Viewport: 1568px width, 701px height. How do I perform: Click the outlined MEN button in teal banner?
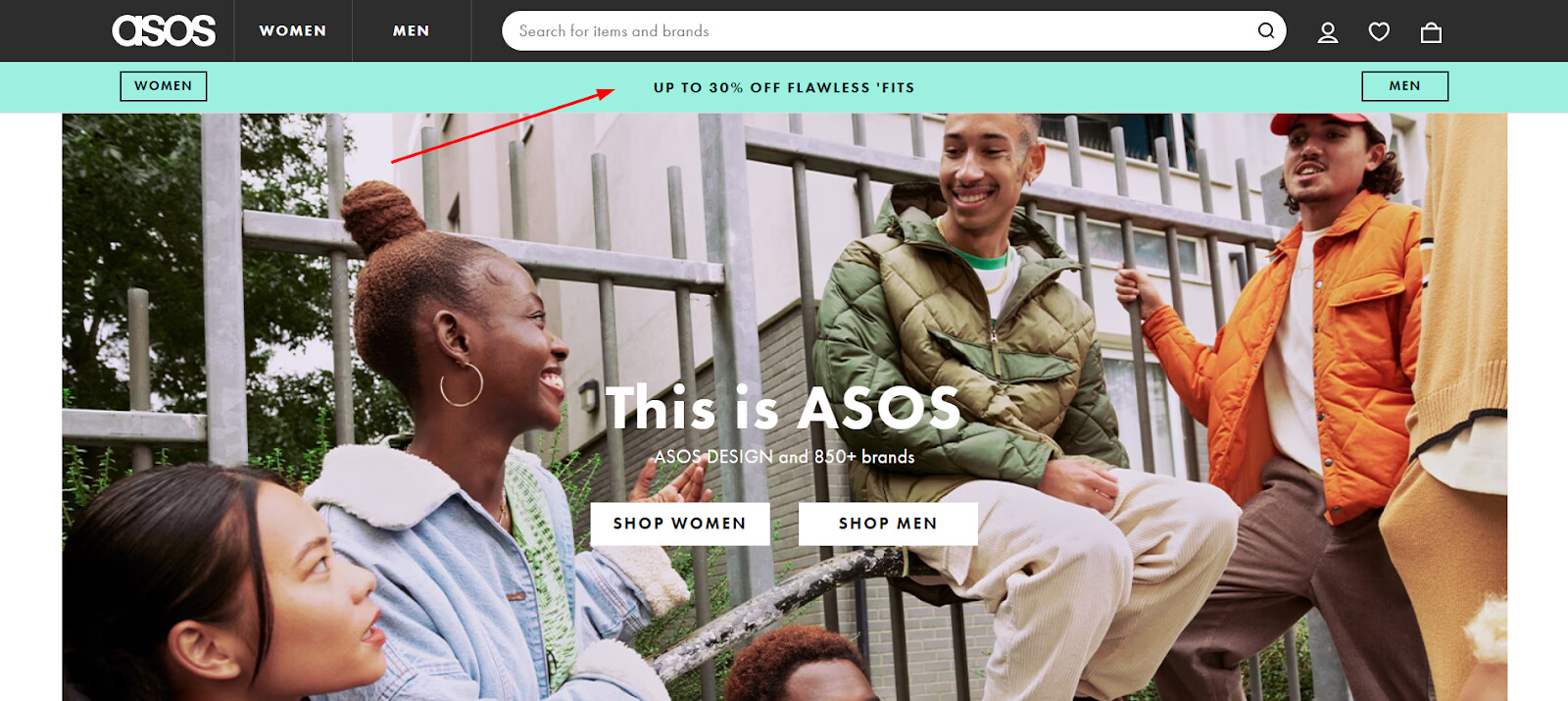1404,86
